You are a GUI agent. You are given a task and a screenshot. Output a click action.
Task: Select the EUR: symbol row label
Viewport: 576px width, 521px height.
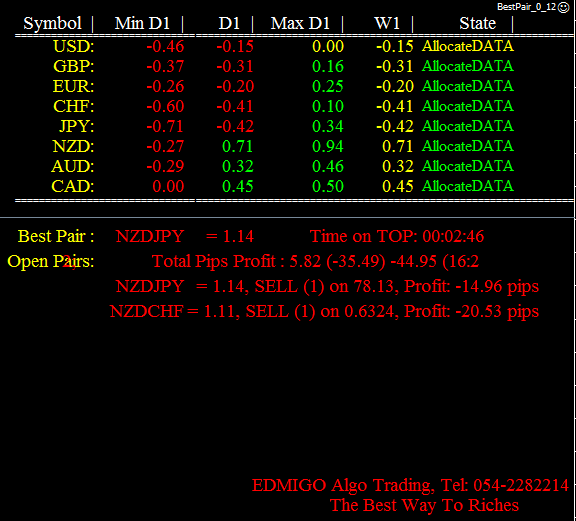pyautogui.click(x=73, y=86)
